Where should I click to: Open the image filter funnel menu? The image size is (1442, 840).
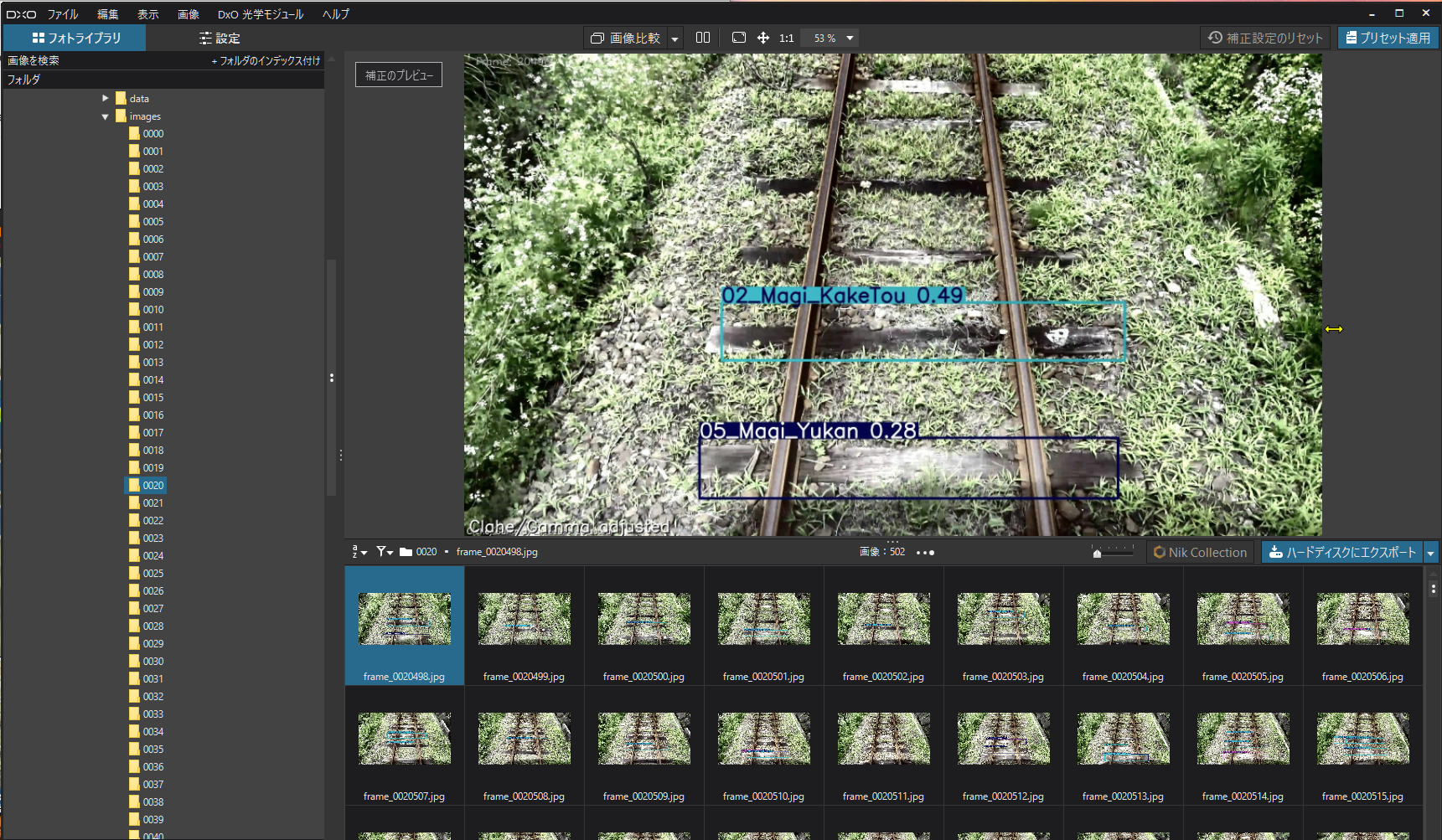[385, 552]
